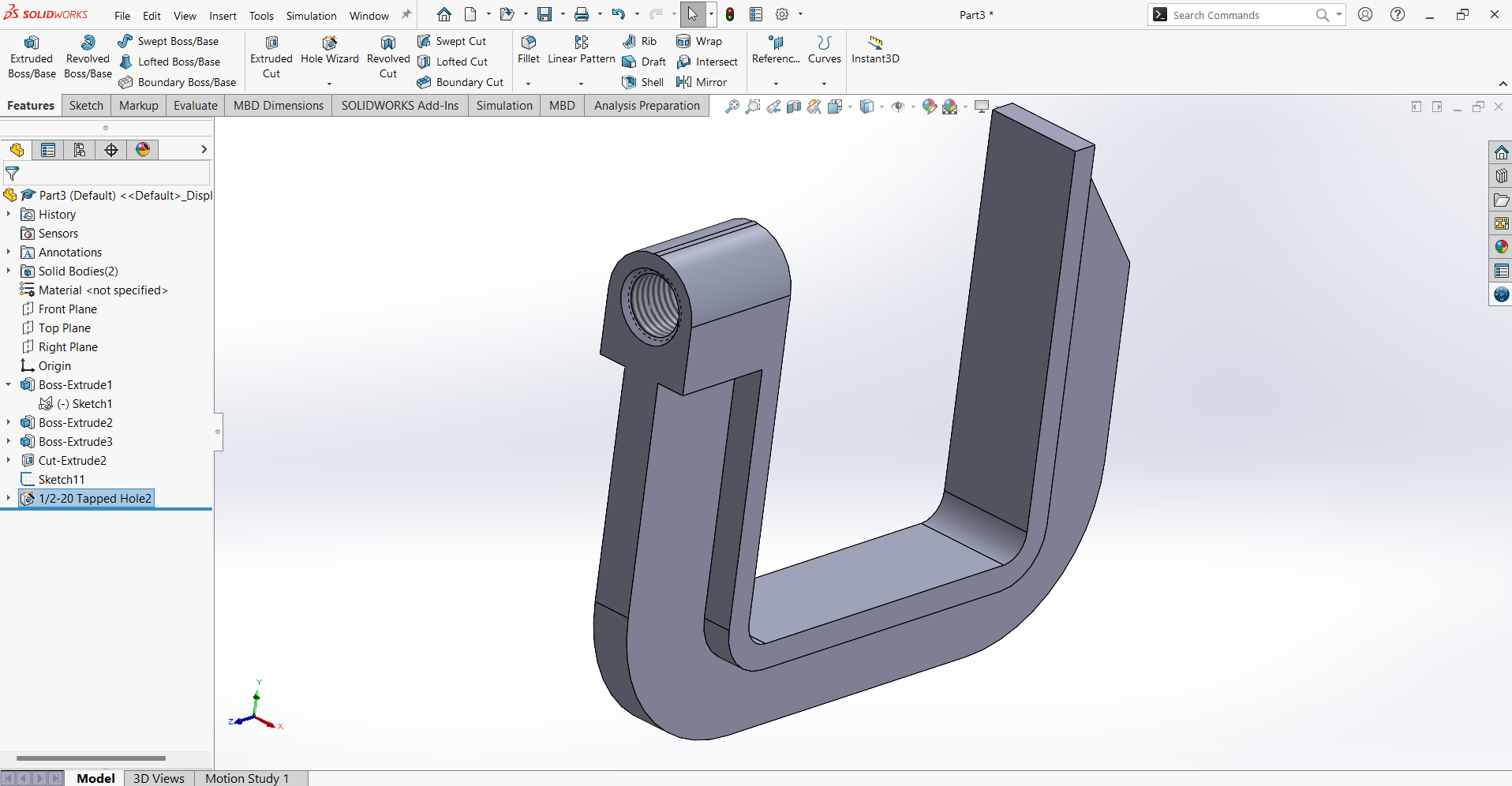Choose the Lofted Boss/Base tool
This screenshot has height=786, width=1512.
[x=170, y=62]
